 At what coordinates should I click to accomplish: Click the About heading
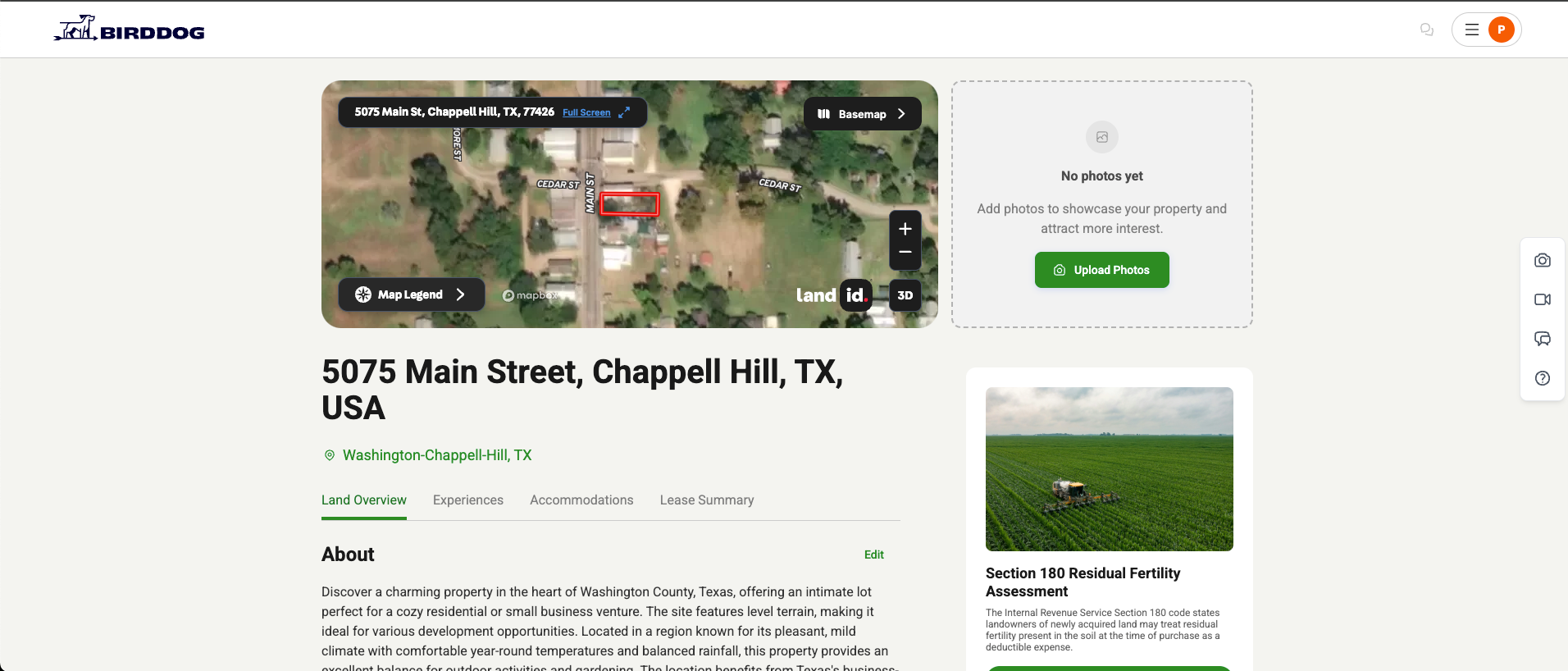[x=348, y=555]
